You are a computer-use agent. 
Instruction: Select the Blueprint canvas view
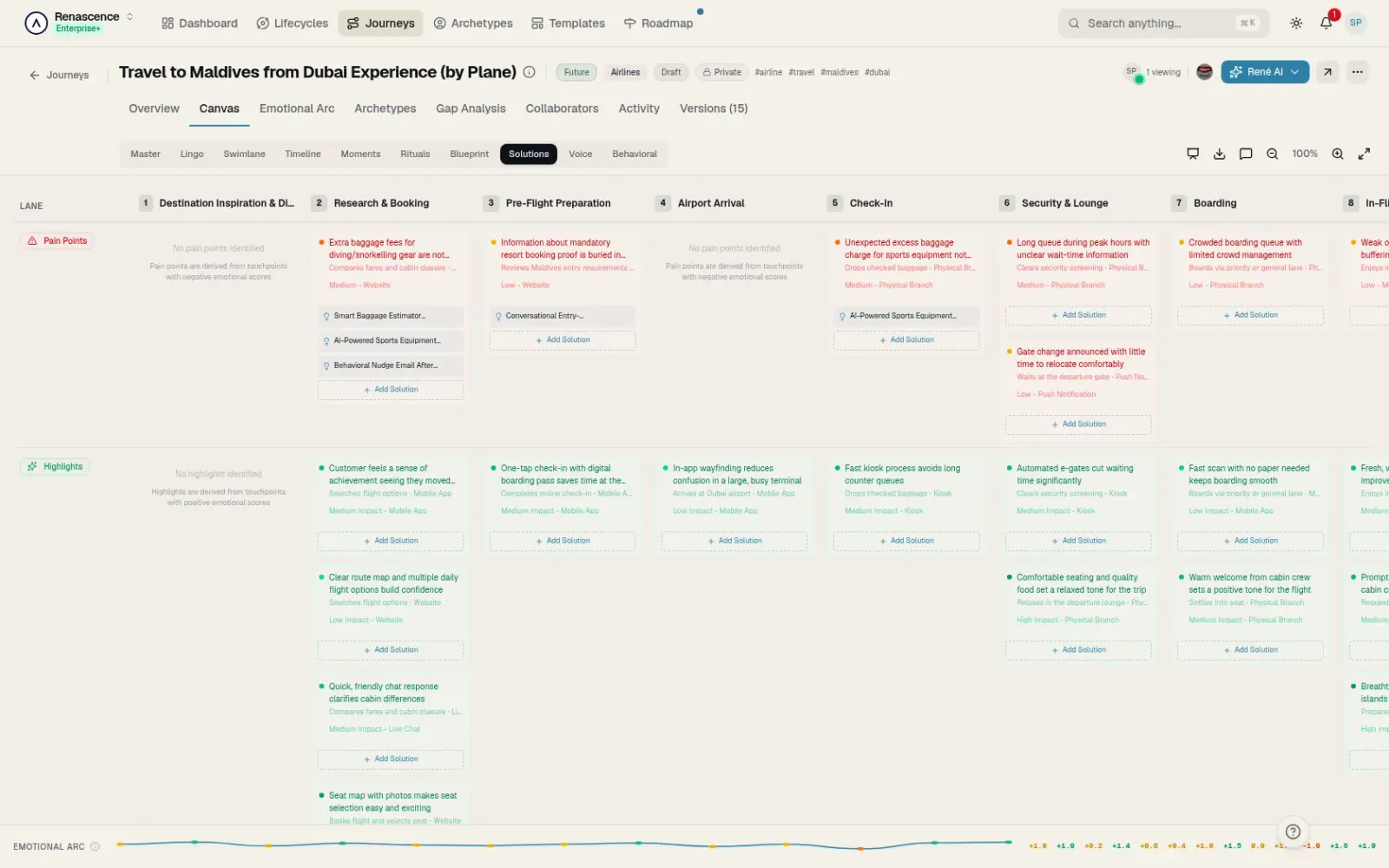pyautogui.click(x=470, y=154)
